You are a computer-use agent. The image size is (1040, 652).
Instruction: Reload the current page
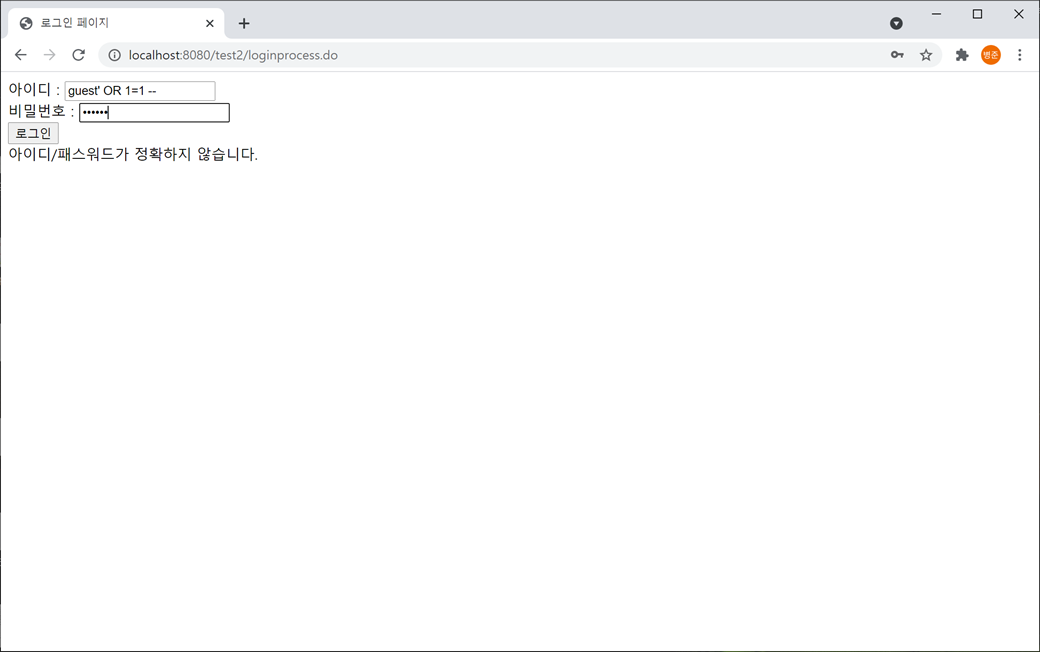click(x=78, y=55)
